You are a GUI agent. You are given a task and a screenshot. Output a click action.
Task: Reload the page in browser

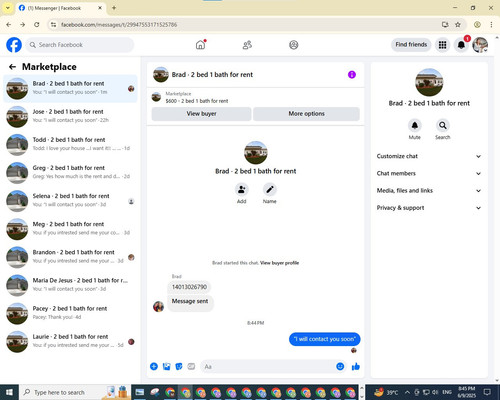(37, 25)
